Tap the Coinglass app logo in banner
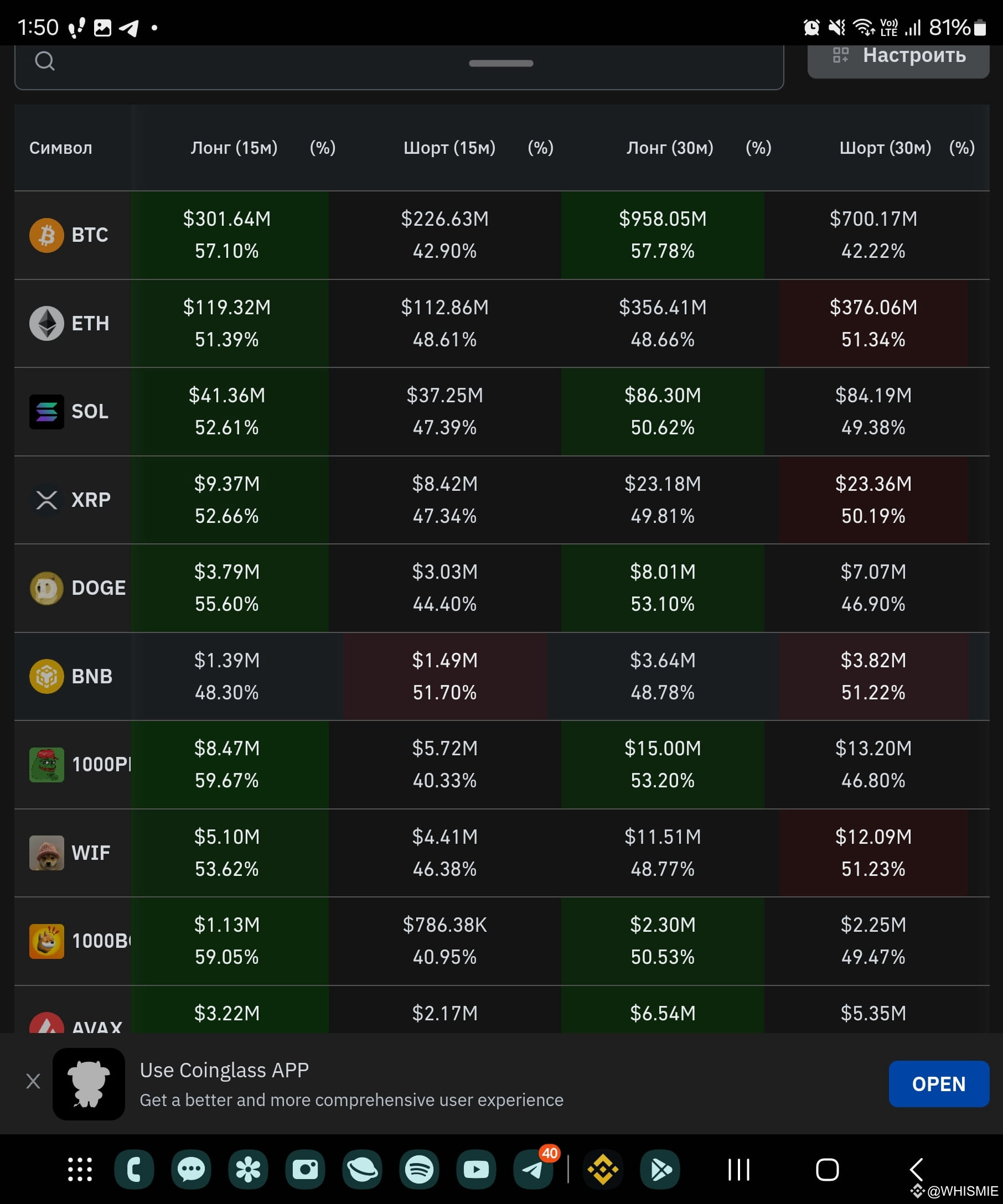Viewport: 1003px width, 1204px height. pyautogui.click(x=89, y=1084)
